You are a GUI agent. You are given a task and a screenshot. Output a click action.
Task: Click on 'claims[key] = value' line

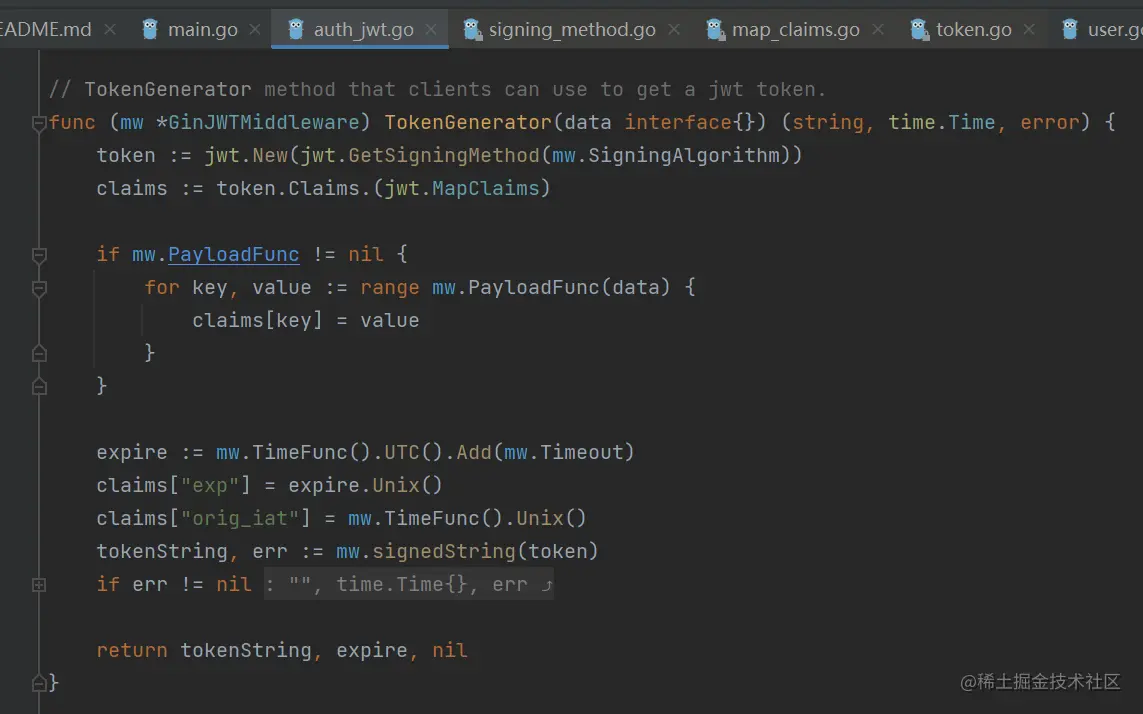(305, 320)
